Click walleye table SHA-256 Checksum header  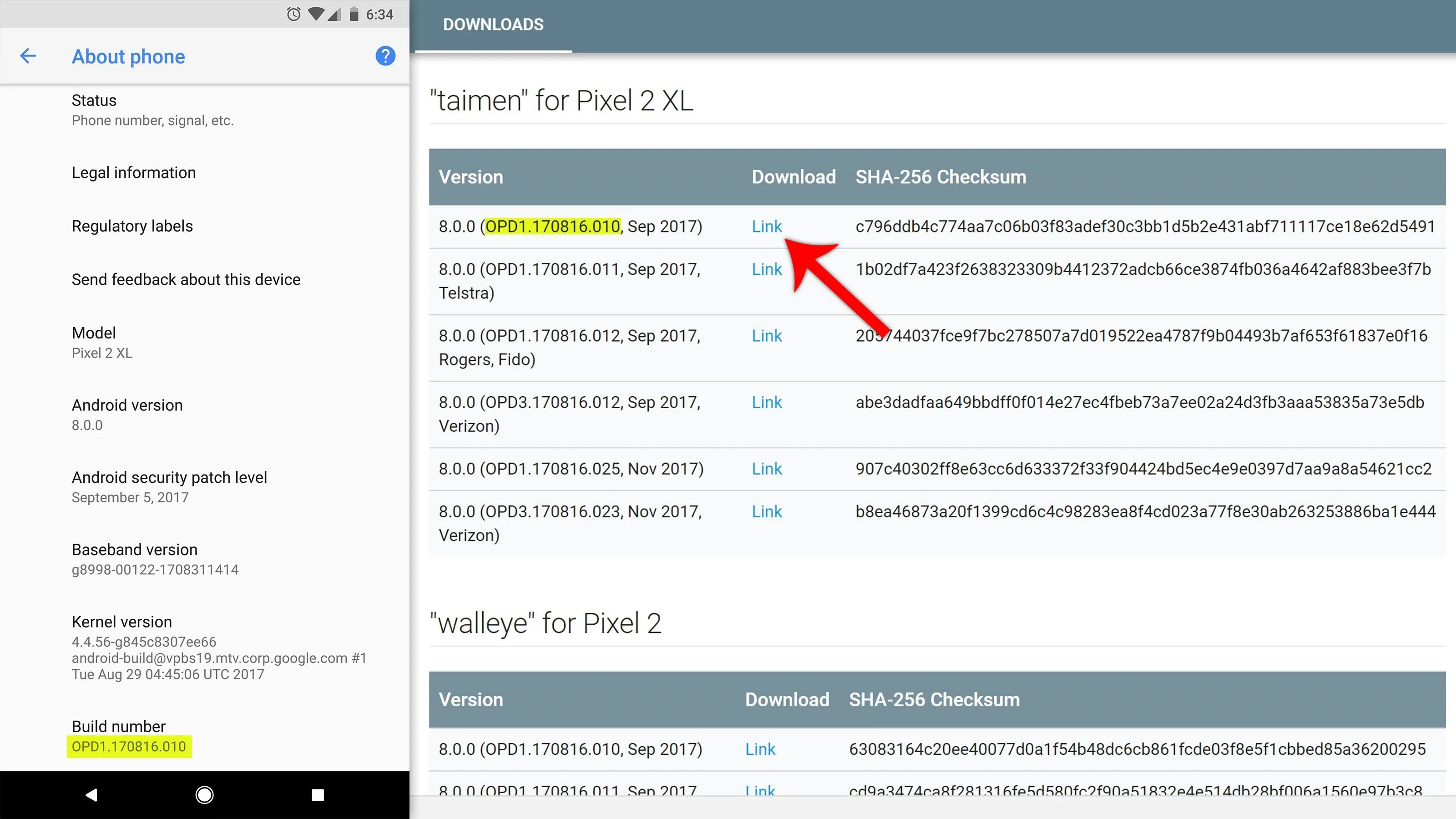click(x=934, y=700)
